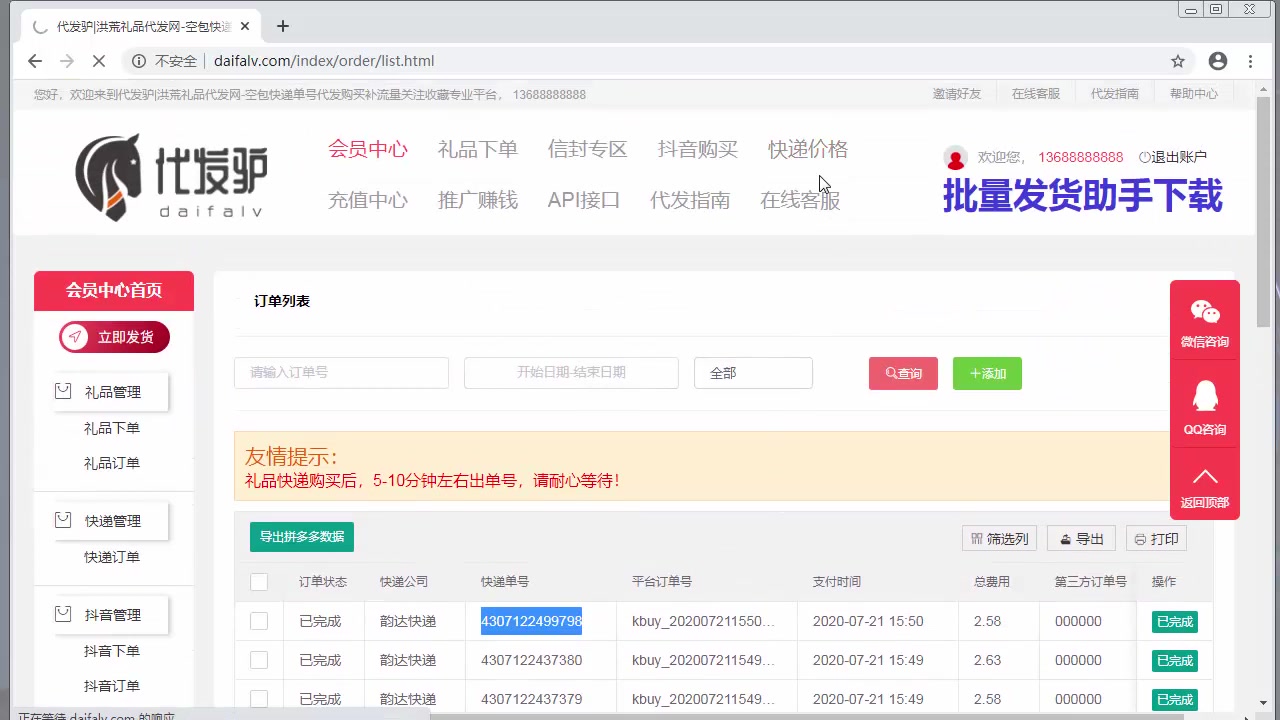Click the 礼品管理 section icon
The width and height of the screenshot is (1280, 720).
pyautogui.click(x=63, y=391)
